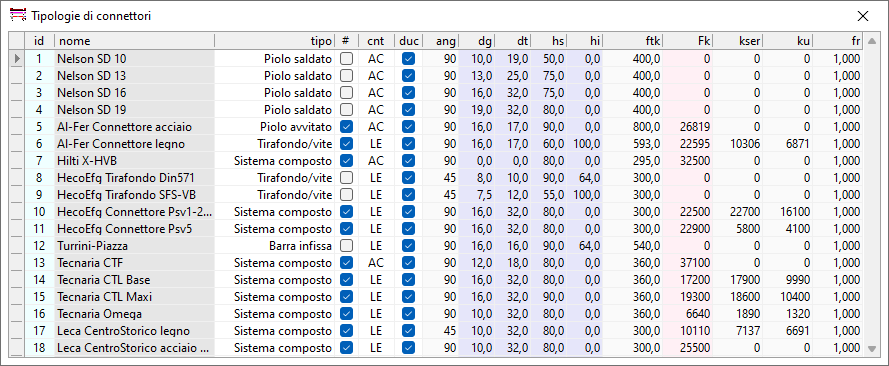Click the # column header
The width and height of the screenshot is (889, 366).
pos(346,41)
